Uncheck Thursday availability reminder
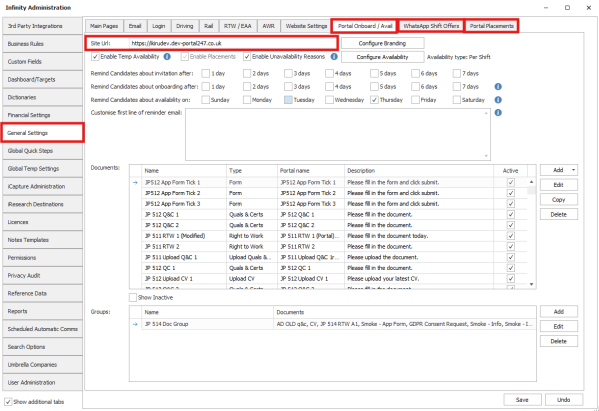This screenshot has width=599, height=411. (x=374, y=100)
